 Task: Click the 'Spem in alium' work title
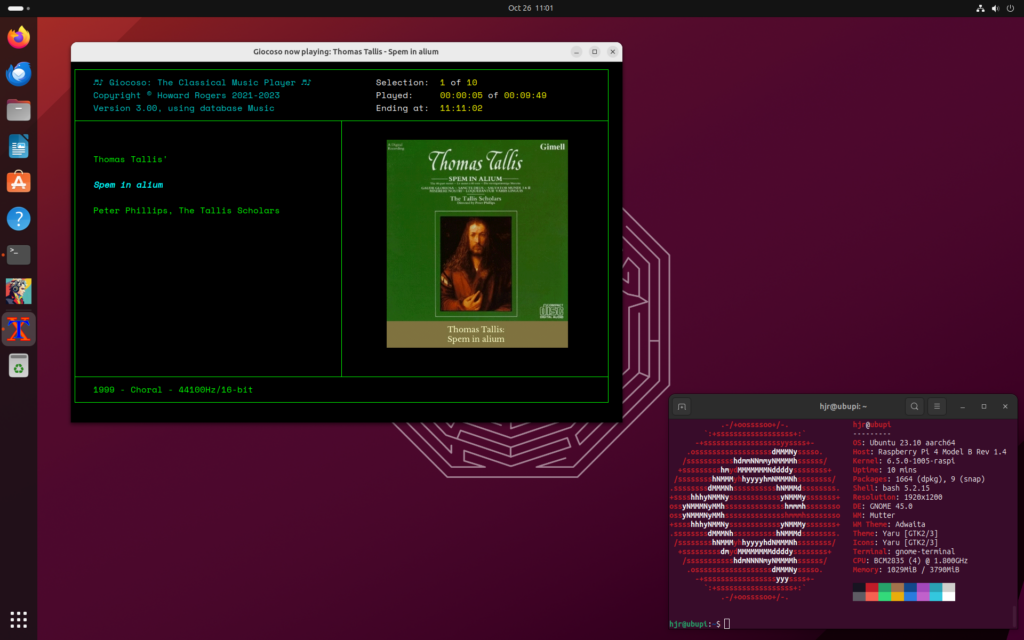tap(128, 185)
